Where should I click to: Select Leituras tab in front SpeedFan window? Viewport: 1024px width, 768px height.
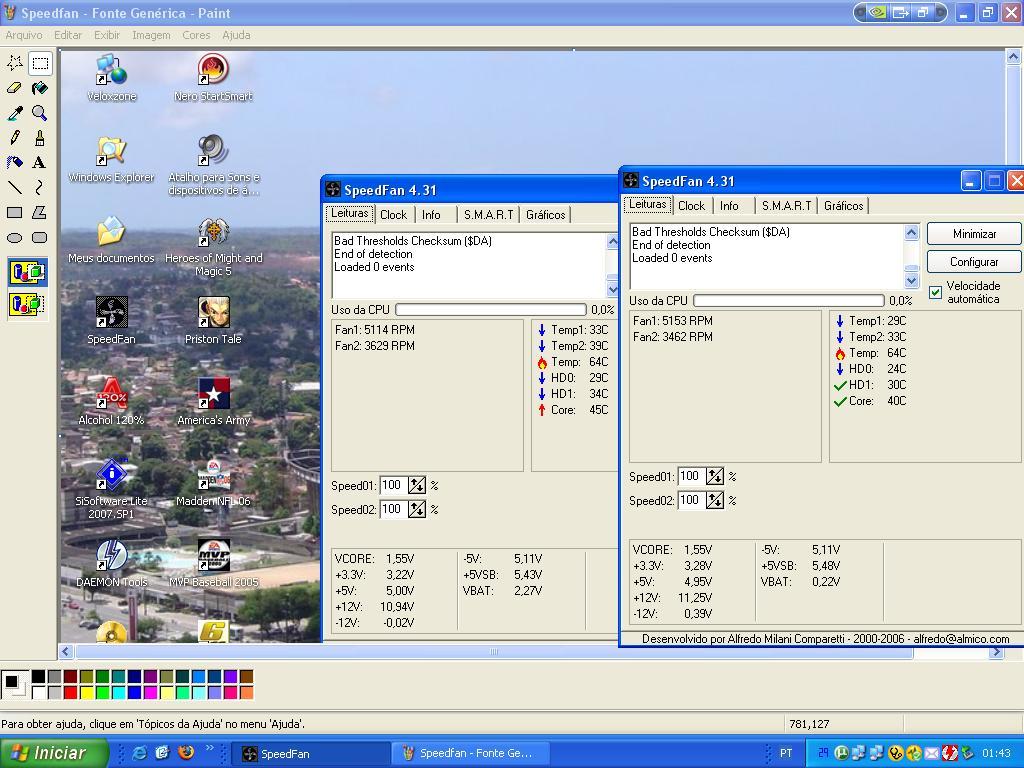point(647,204)
